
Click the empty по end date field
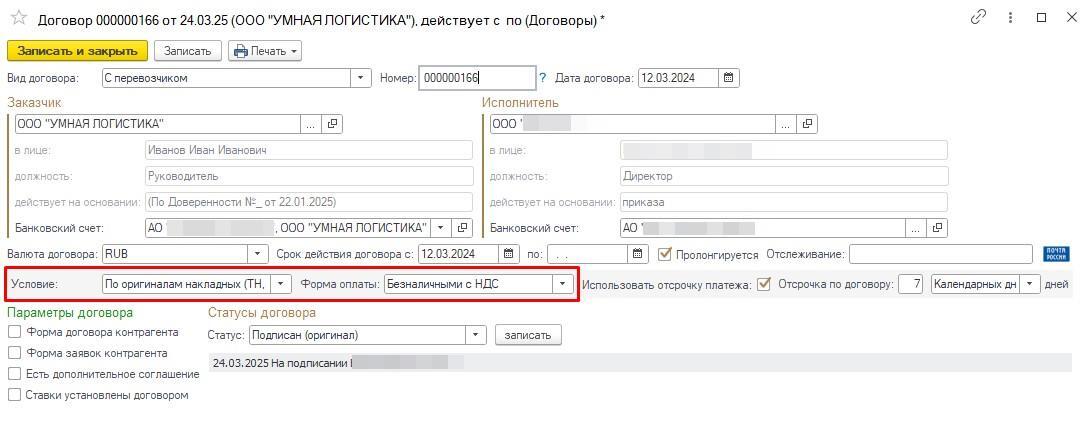588,254
